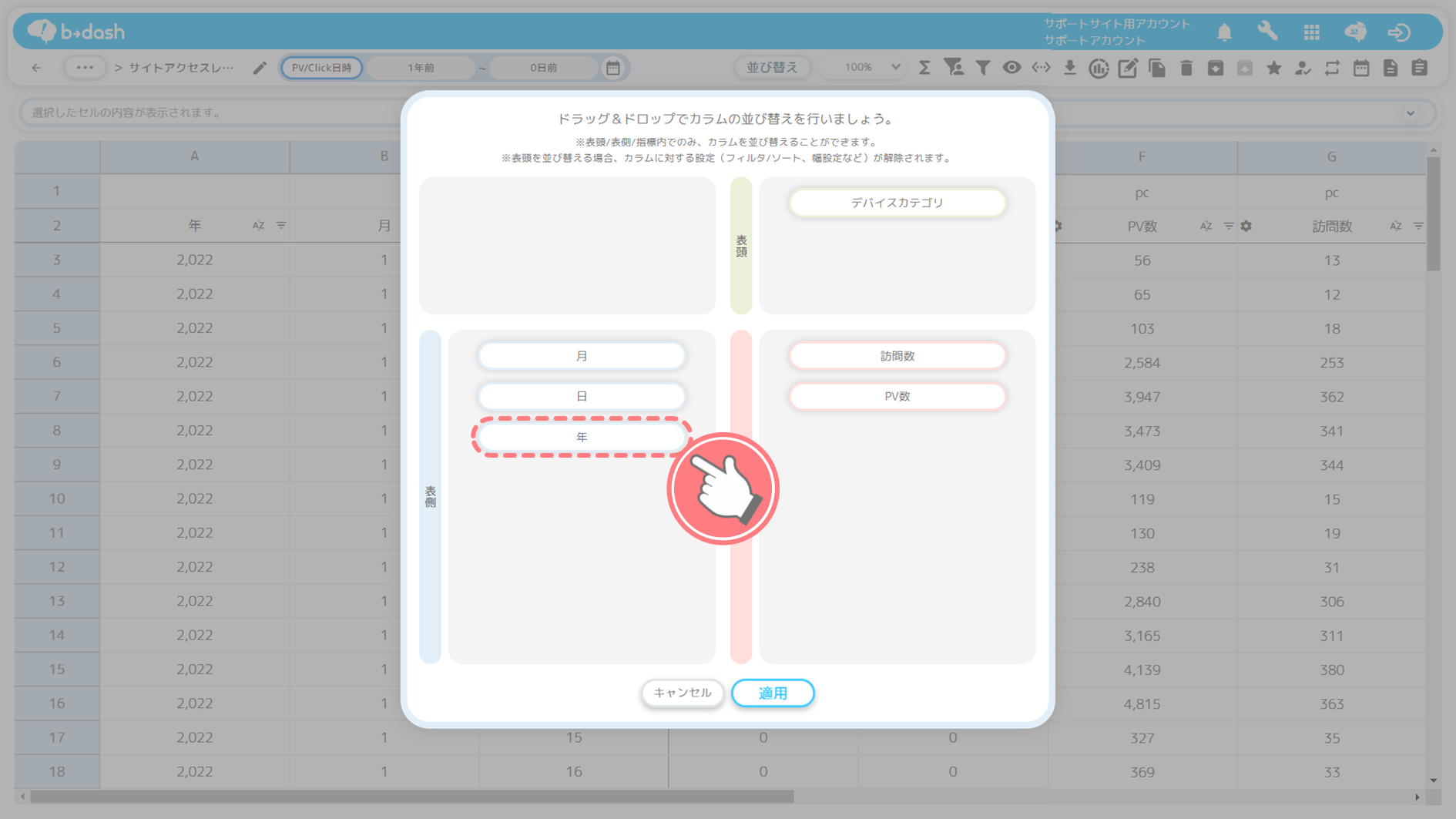Select row 10 header
The width and height of the screenshot is (1456, 819).
coord(57,498)
